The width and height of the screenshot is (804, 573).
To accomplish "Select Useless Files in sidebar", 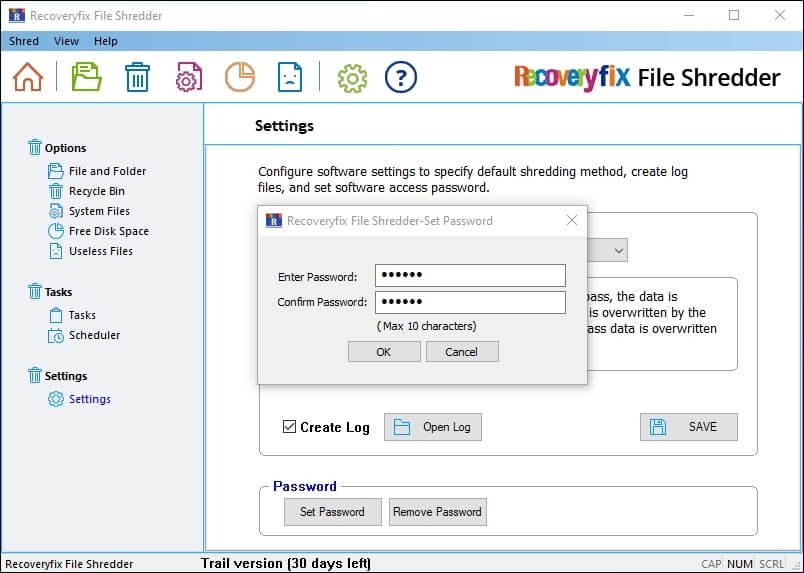I will (x=100, y=251).
